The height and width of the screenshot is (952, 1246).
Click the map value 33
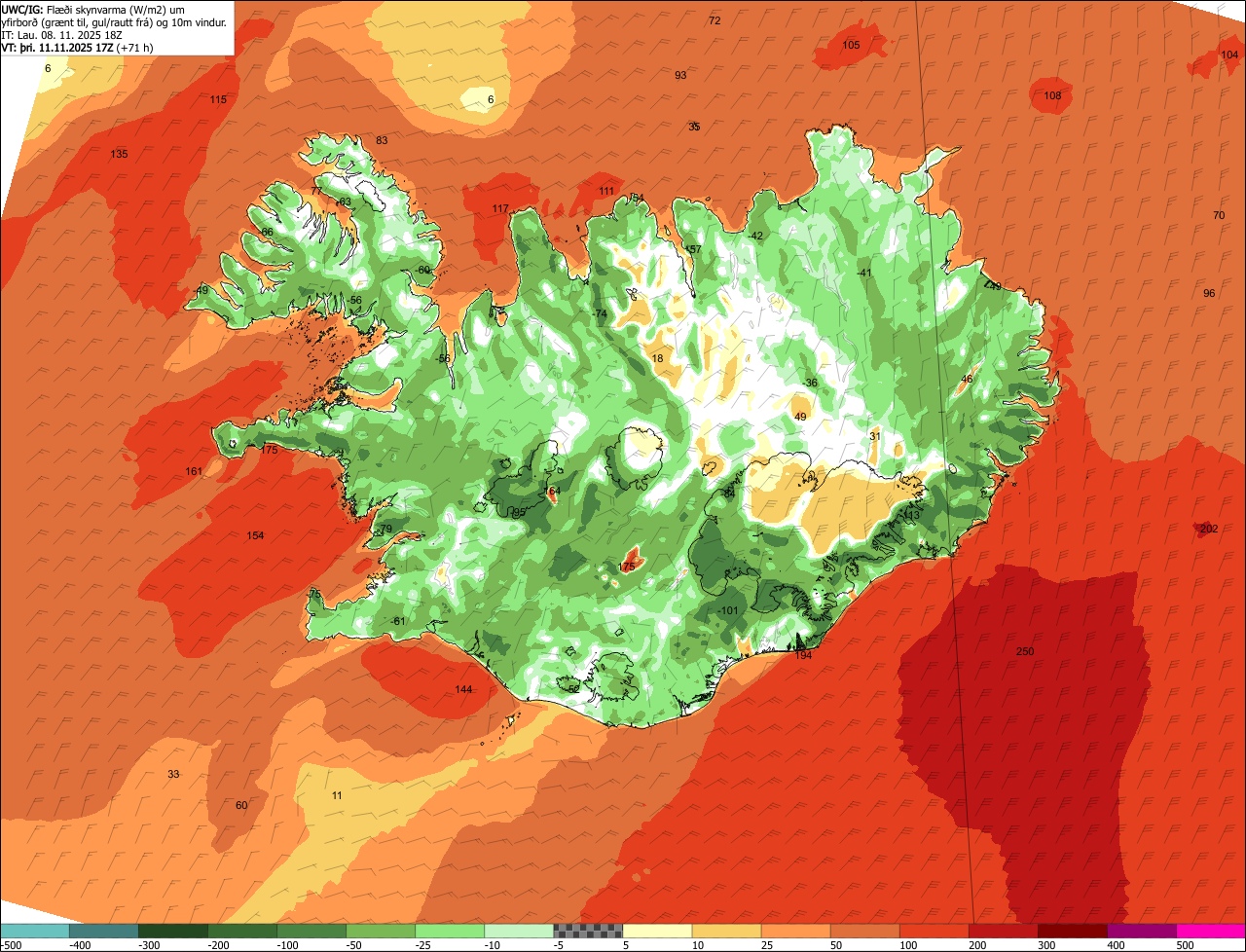click(x=173, y=774)
